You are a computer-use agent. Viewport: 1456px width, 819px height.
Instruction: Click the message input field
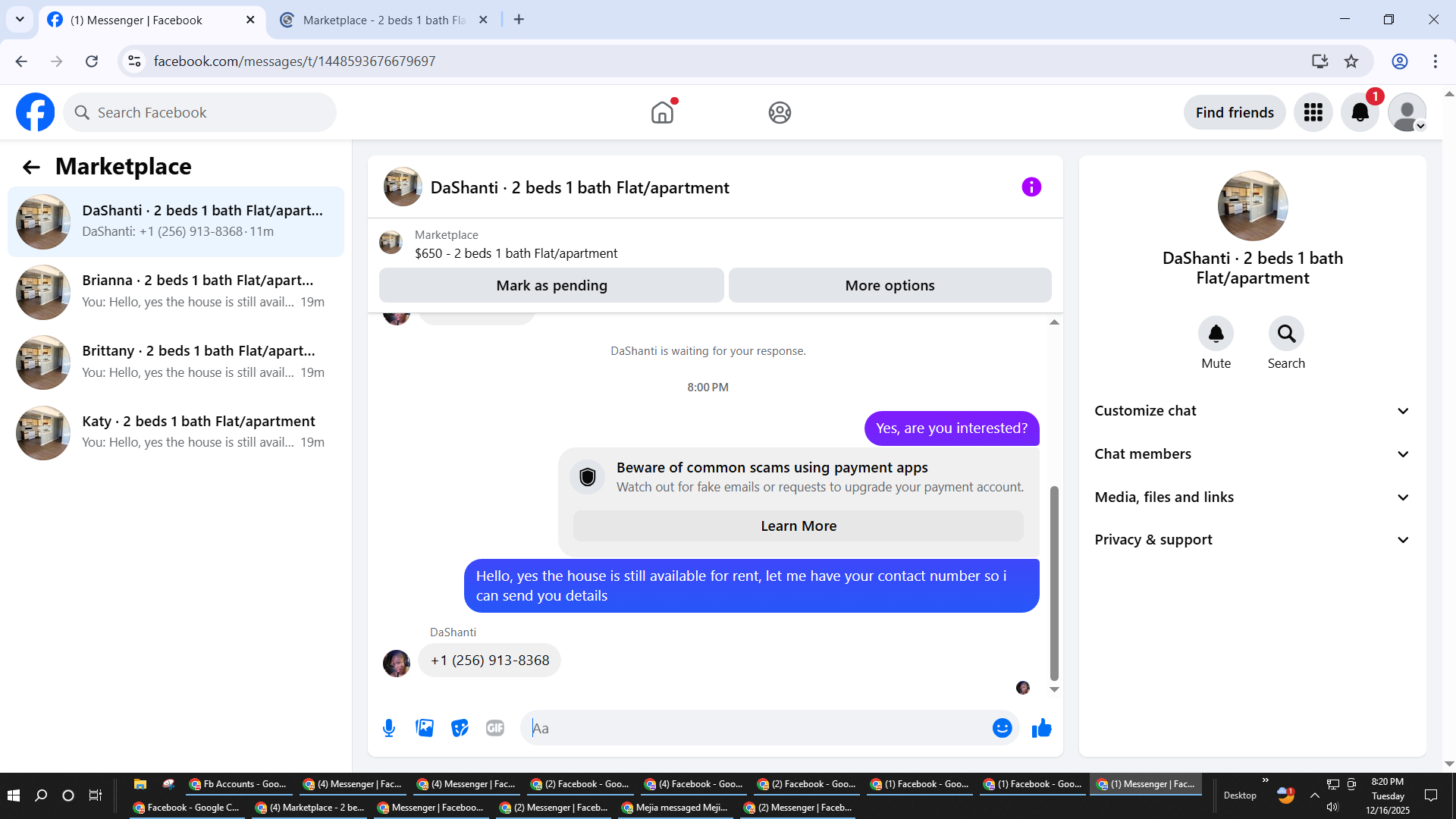(x=758, y=729)
